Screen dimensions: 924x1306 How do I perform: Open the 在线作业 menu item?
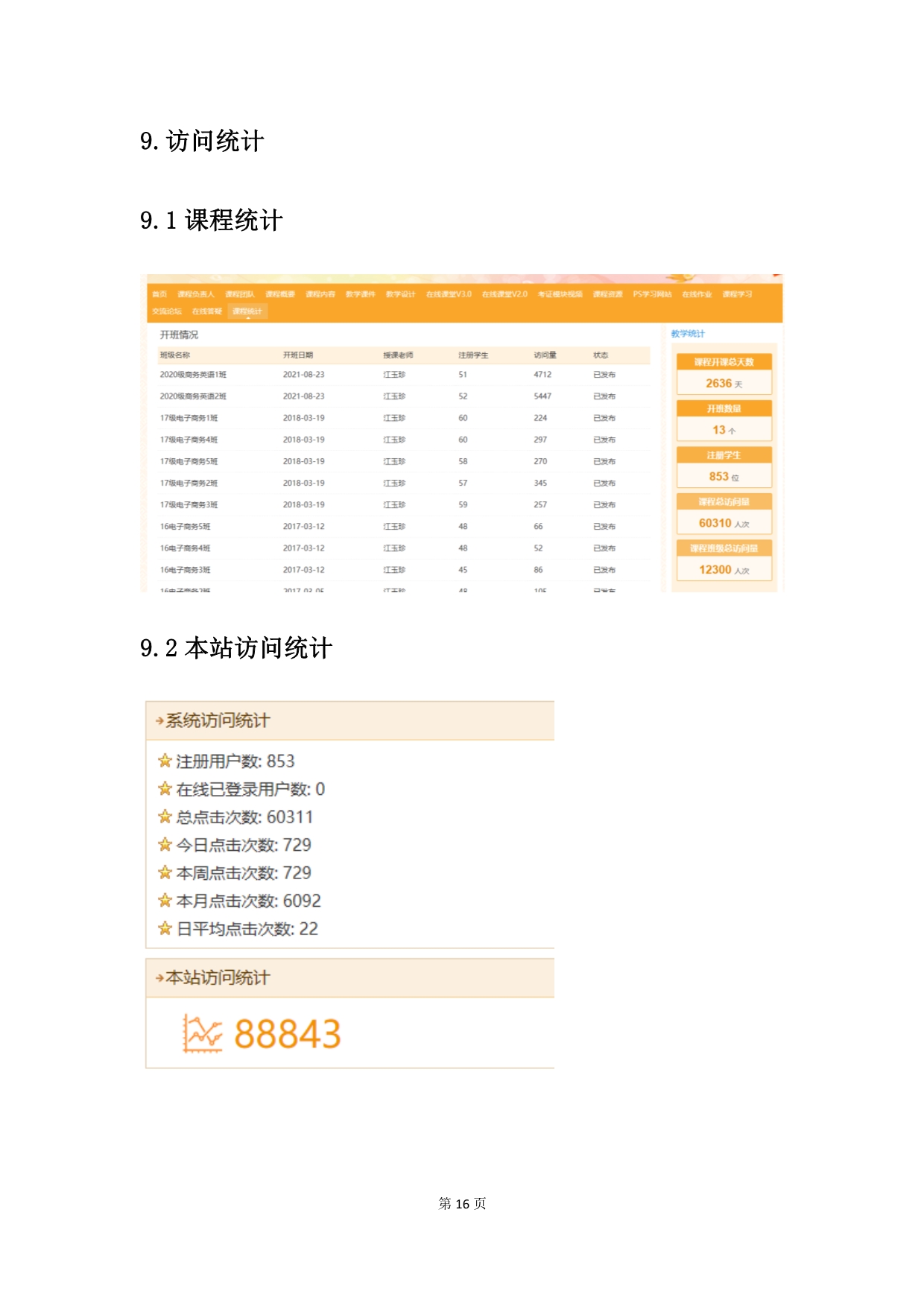pyautogui.click(x=697, y=294)
